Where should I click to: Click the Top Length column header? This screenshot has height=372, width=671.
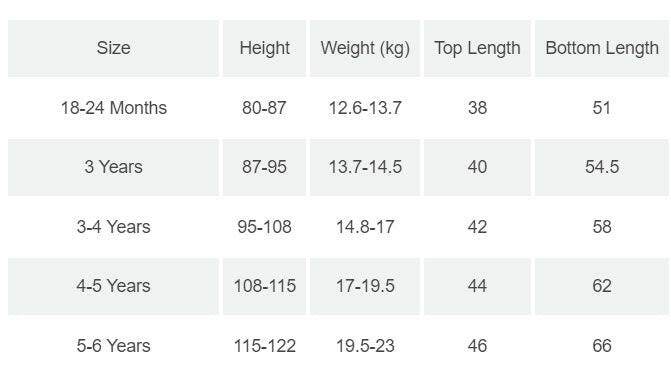(x=477, y=48)
